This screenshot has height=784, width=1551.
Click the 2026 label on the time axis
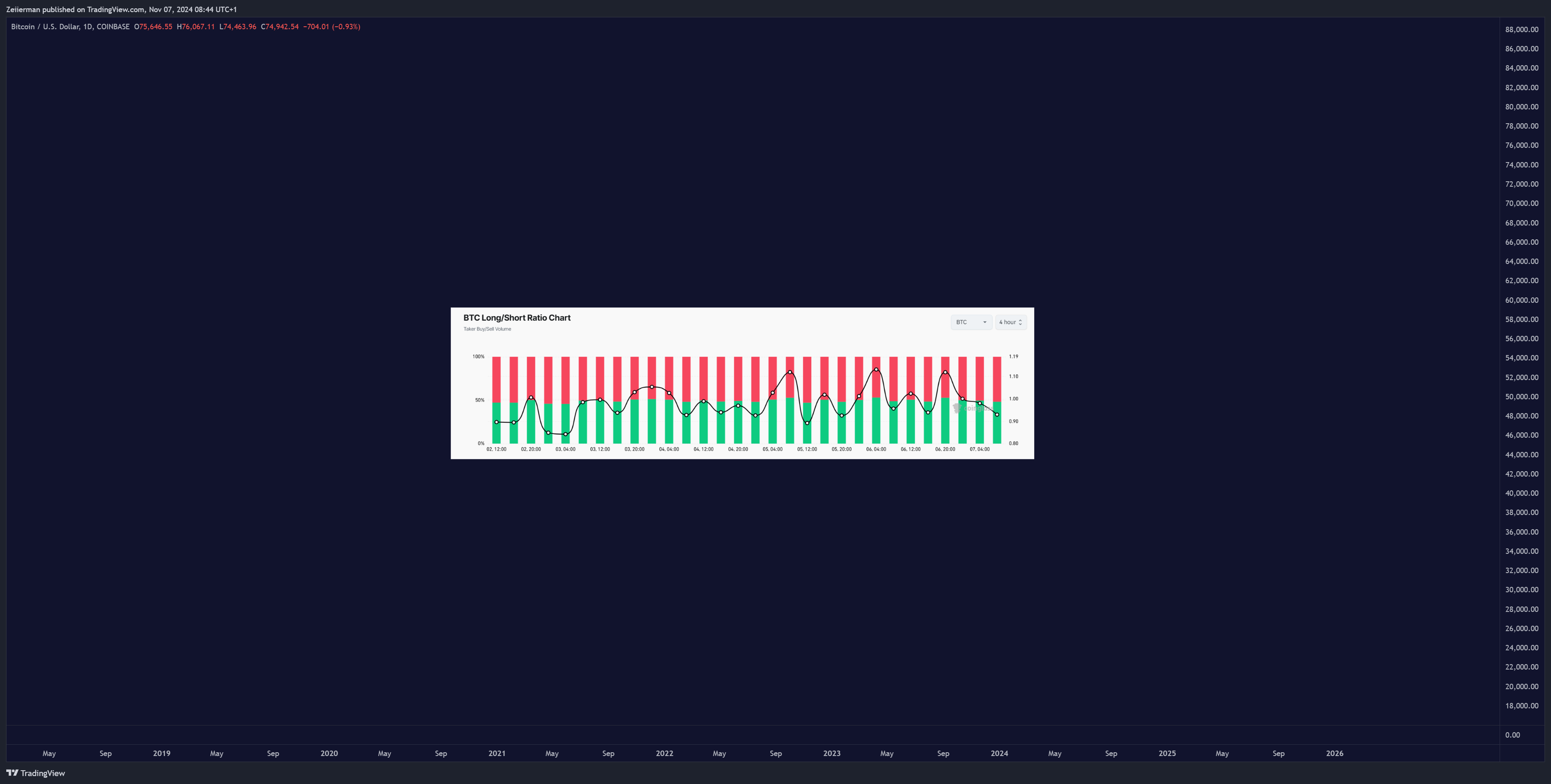1334,753
